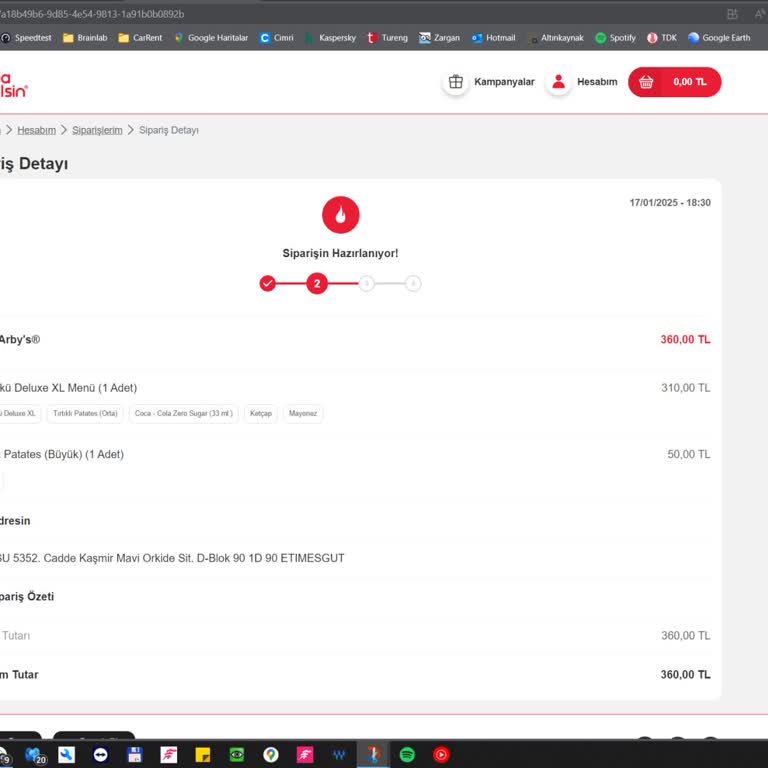Open the pink app with F logo in taskbar
The width and height of the screenshot is (768, 768).
point(305,755)
